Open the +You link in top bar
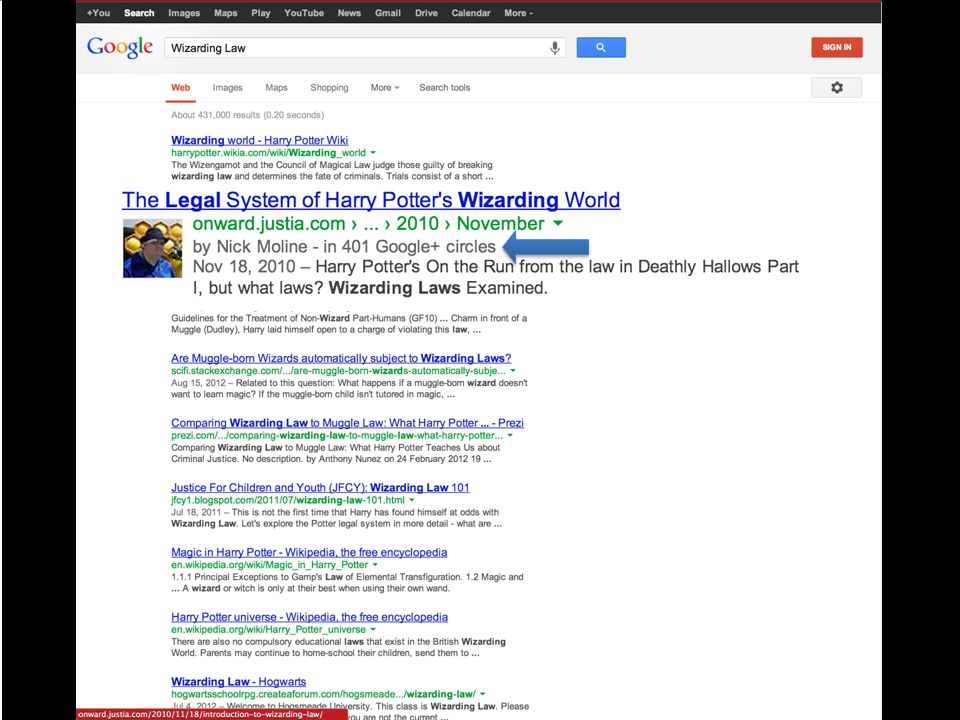960x720 pixels. click(99, 13)
